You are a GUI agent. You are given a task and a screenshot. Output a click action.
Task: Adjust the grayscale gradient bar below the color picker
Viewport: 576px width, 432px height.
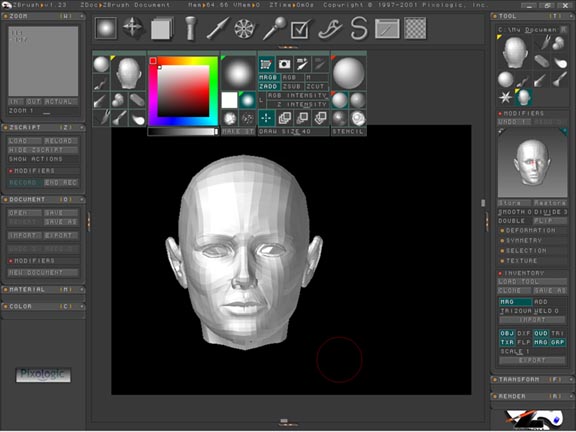pos(183,132)
